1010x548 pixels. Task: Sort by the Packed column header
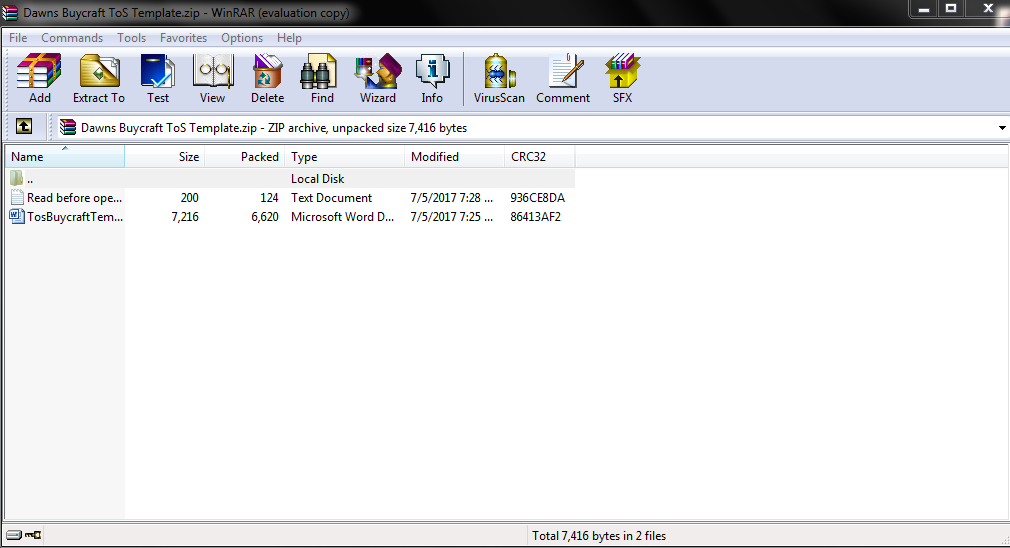pos(245,156)
